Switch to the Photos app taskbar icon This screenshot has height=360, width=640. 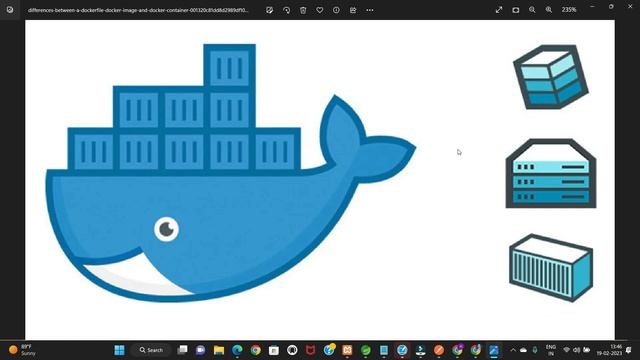click(494, 350)
